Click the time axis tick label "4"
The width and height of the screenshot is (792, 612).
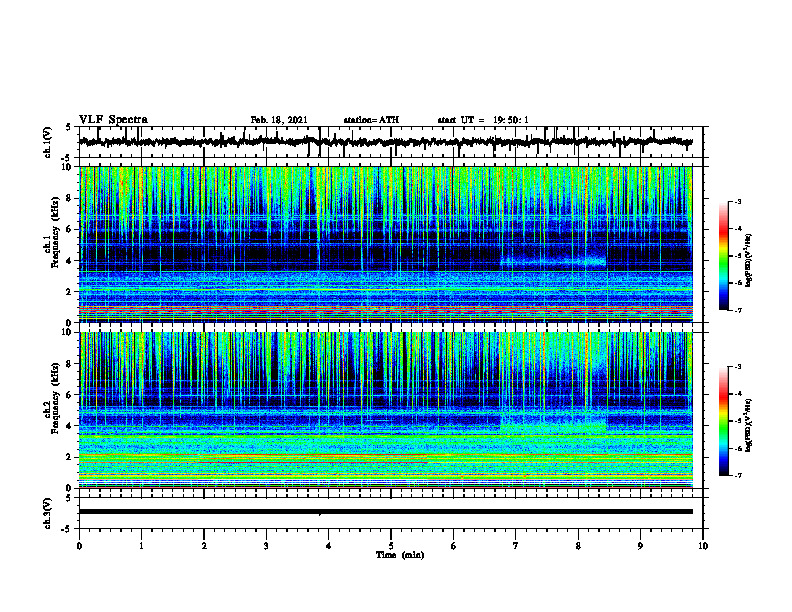coord(329,546)
